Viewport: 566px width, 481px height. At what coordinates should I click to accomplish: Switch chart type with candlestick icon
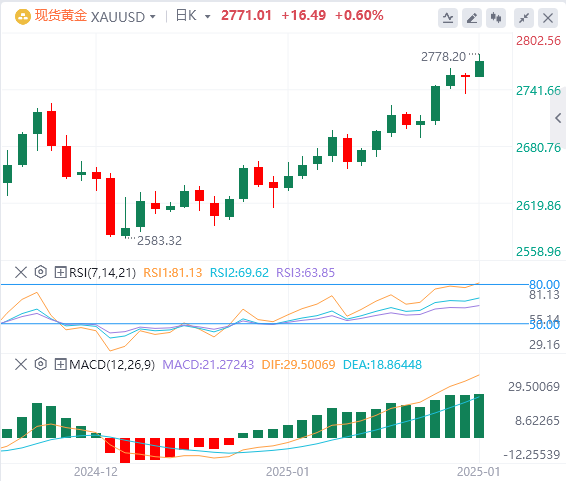pos(496,18)
